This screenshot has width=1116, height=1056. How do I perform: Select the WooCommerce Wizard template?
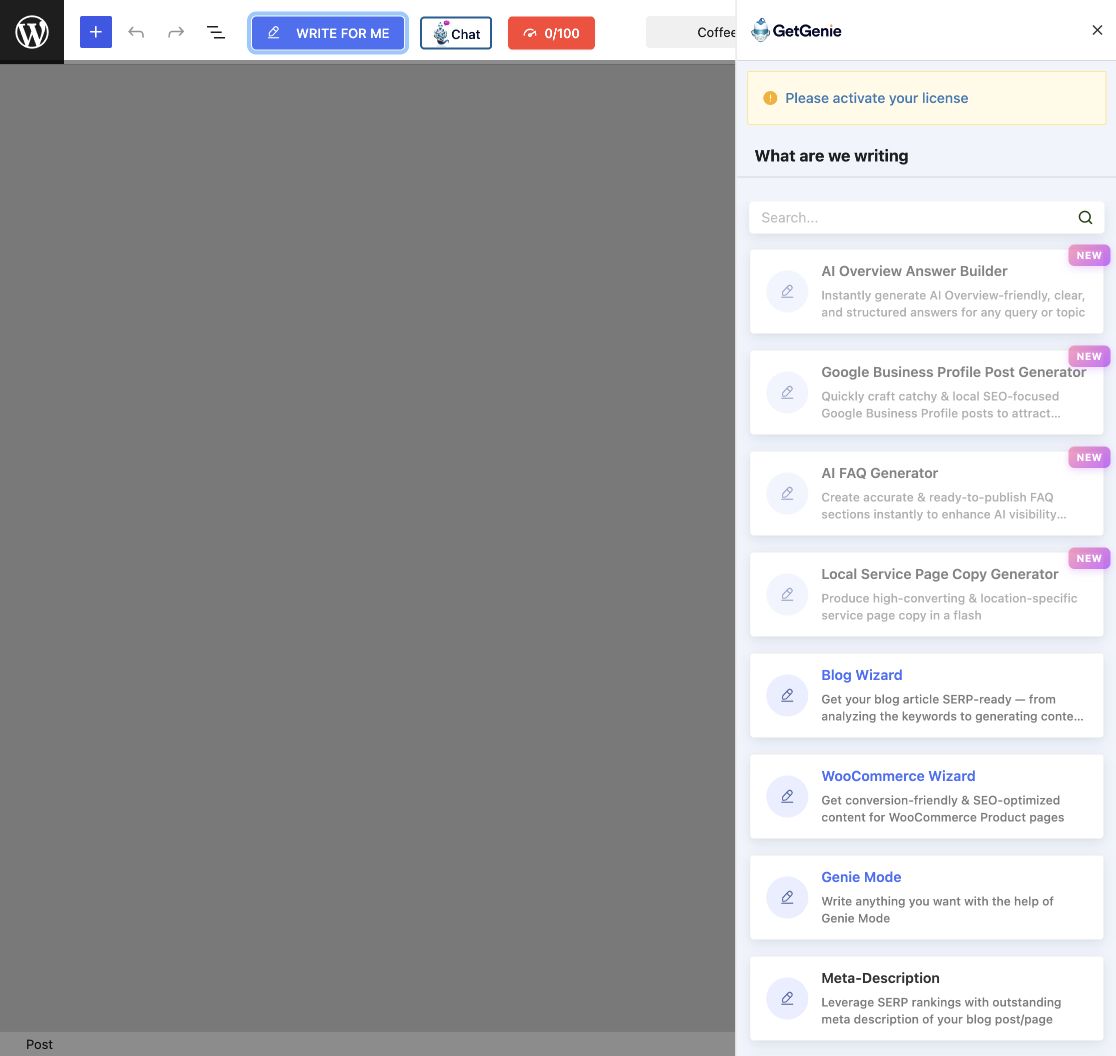(x=927, y=796)
